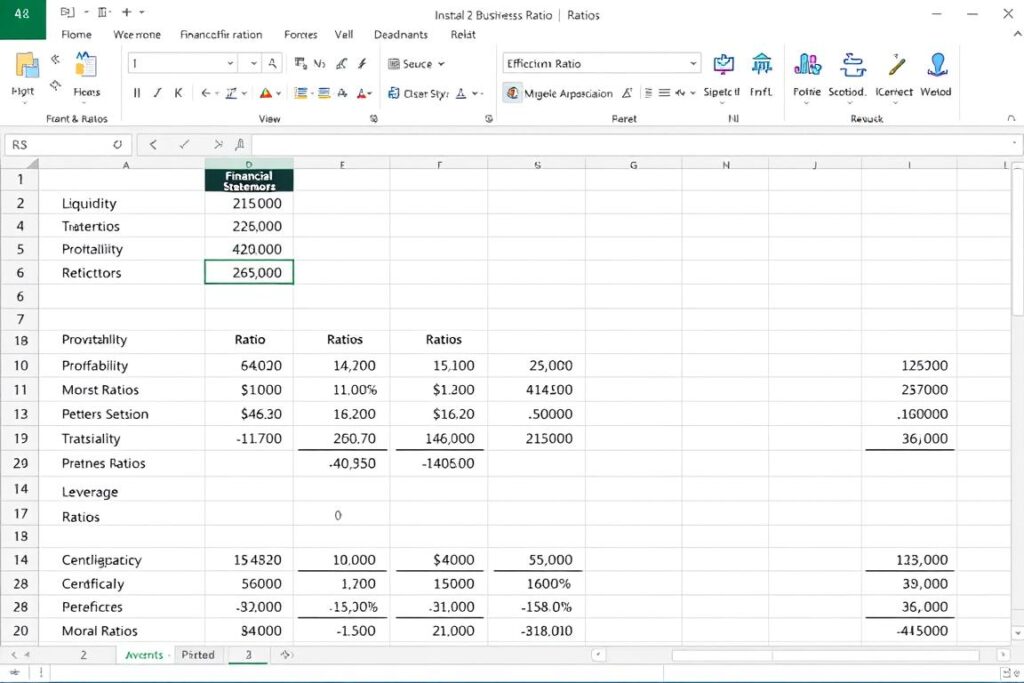Viewport: 1024px width, 683px height.
Task: Select the chart insert icon labeled Folrie
Action: [807, 64]
